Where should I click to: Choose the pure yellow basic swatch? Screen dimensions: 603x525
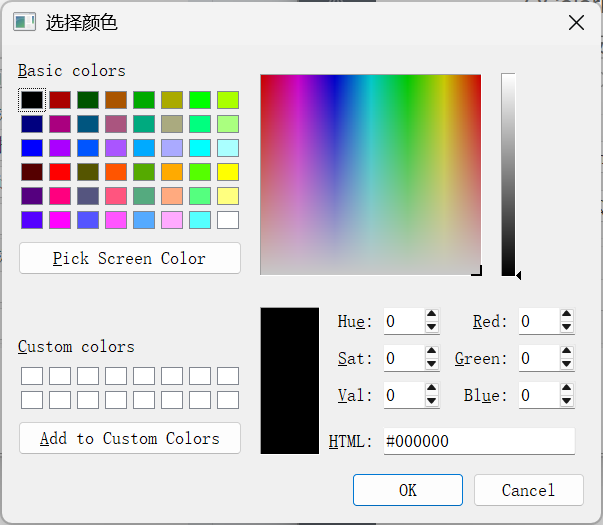(x=228, y=172)
